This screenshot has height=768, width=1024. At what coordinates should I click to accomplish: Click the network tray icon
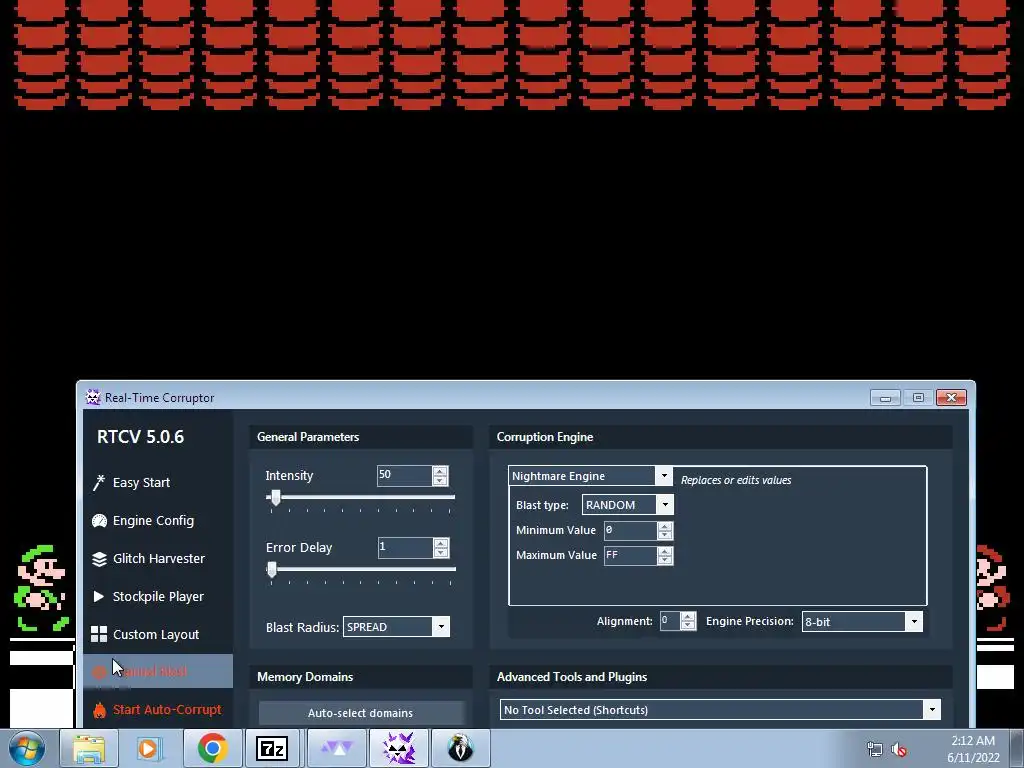click(x=874, y=750)
